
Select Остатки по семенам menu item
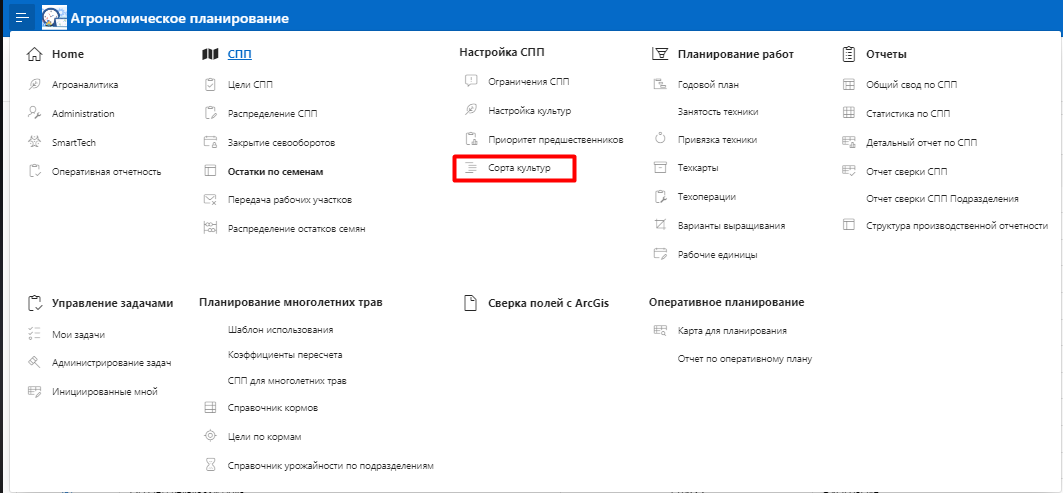[275, 171]
